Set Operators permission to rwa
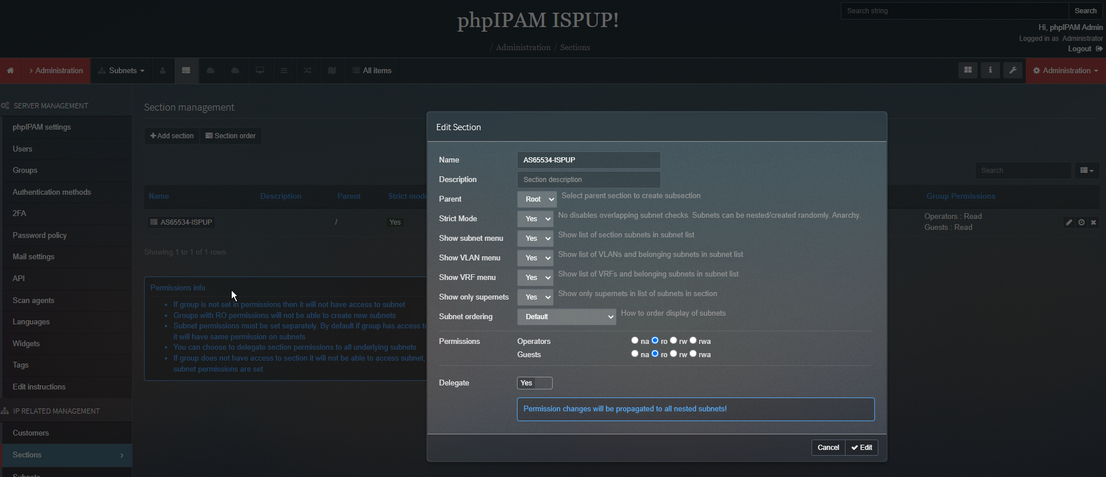The image size is (1106, 477). coord(693,340)
